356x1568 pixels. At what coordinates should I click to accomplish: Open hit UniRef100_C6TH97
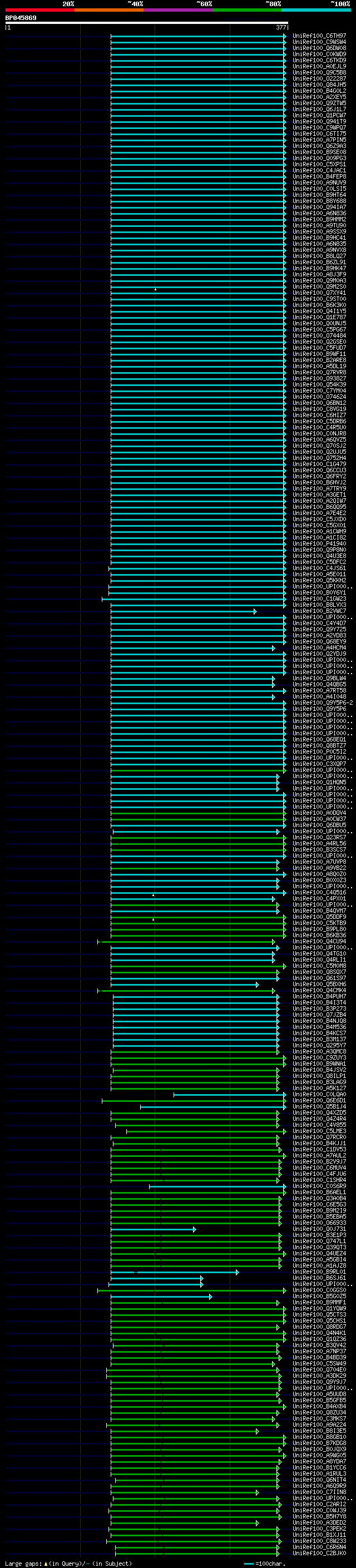[x=319, y=36]
